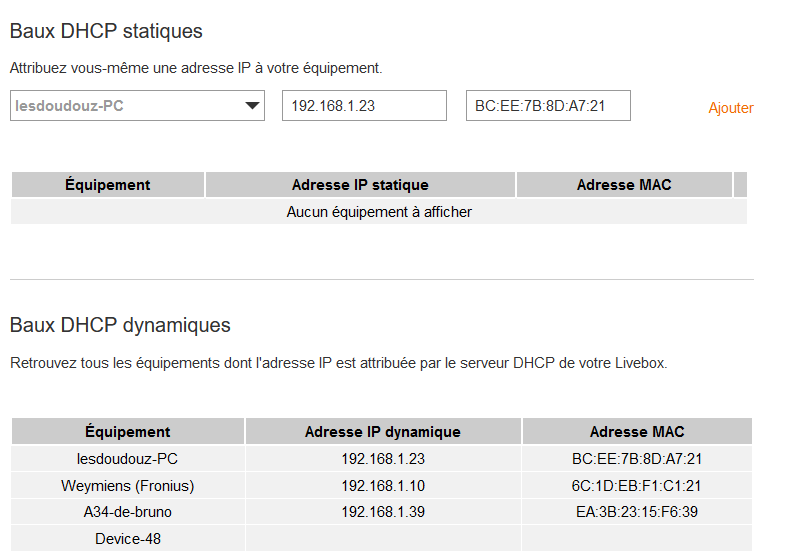Click the static IP address input field
The width and height of the screenshot is (791, 558).
[364, 106]
